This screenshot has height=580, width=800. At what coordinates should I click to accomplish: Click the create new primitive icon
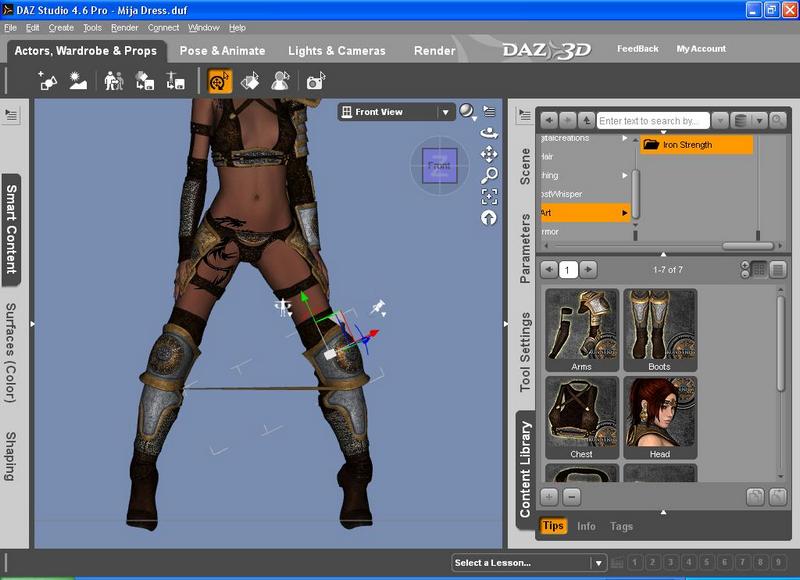[47, 81]
